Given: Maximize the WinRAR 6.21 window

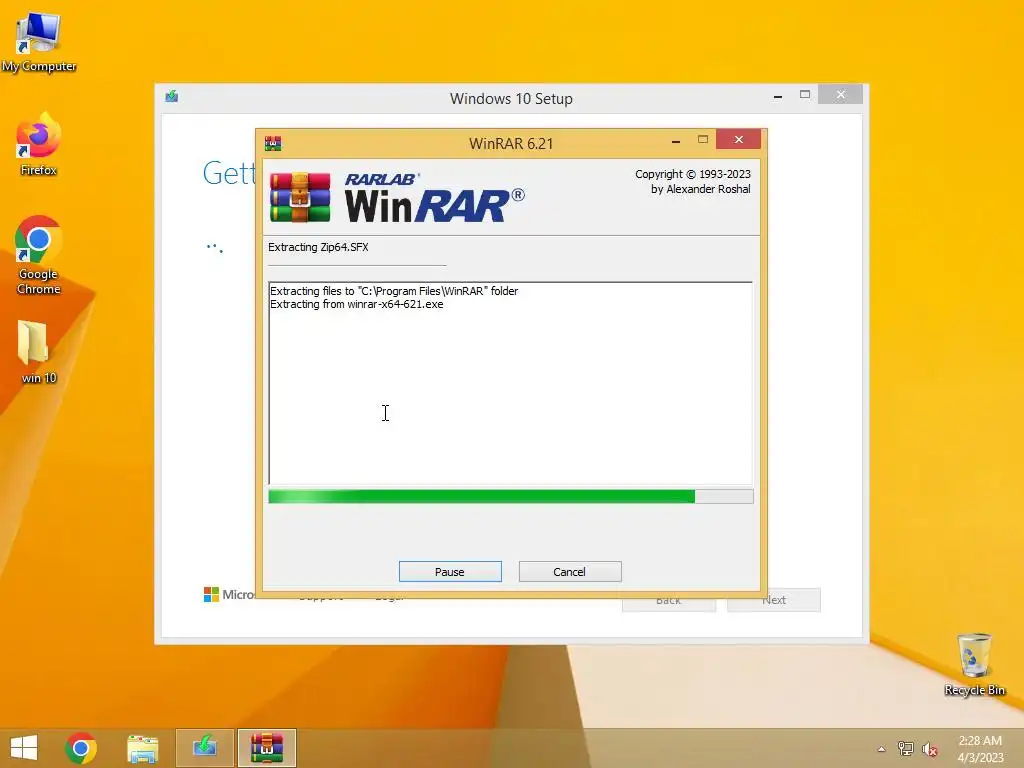Looking at the screenshot, I should click(703, 139).
